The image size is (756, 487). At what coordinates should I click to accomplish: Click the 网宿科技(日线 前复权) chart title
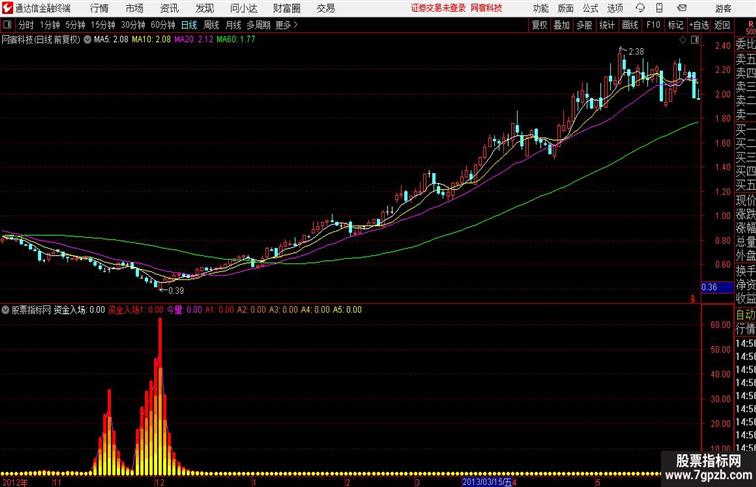(41, 40)
